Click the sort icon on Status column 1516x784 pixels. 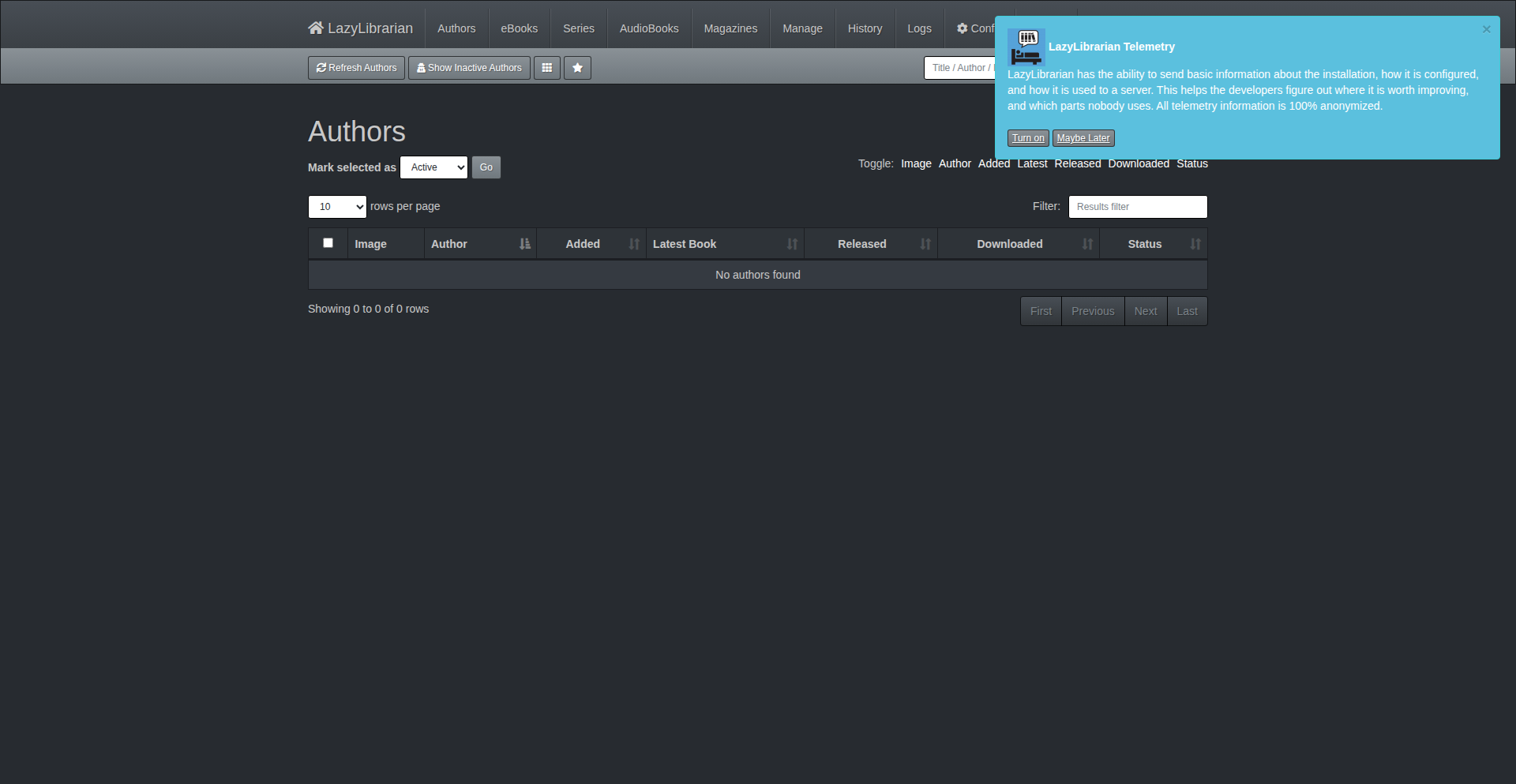1195,244
